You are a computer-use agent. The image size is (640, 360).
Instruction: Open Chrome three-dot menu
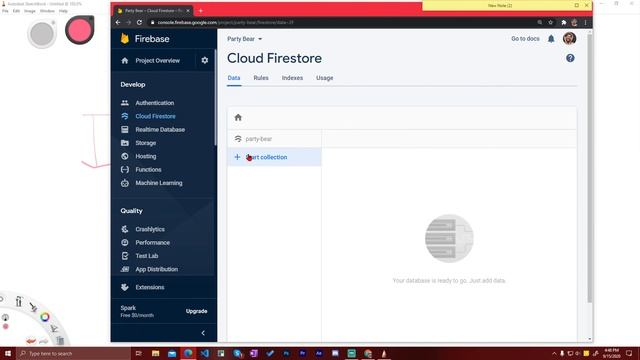[585, 22]
